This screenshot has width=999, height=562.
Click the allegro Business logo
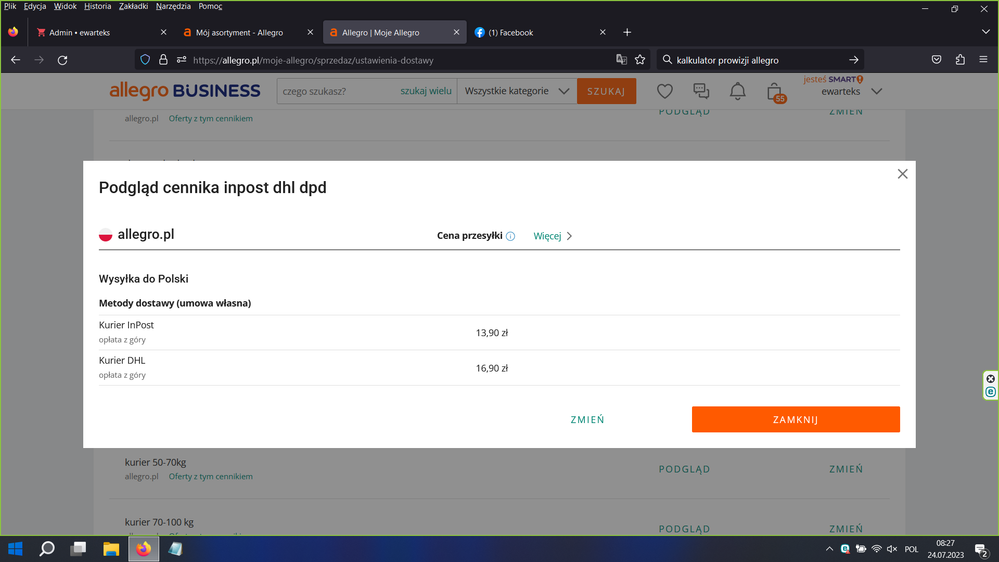click(185, 91)
